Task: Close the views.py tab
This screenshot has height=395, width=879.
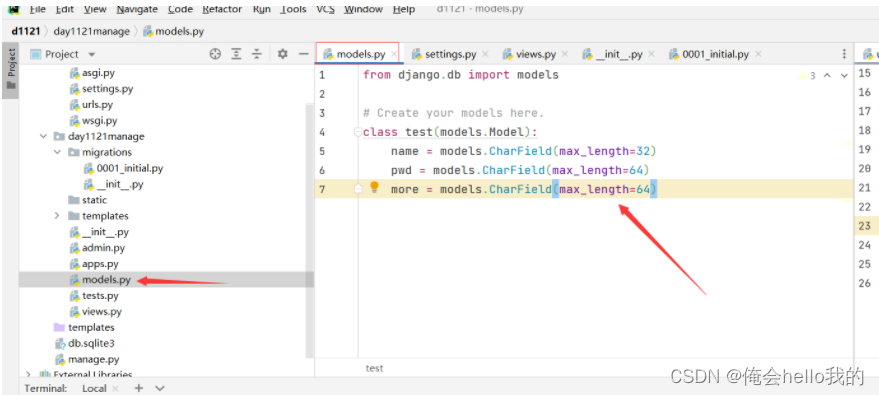Action: [565, 54]
